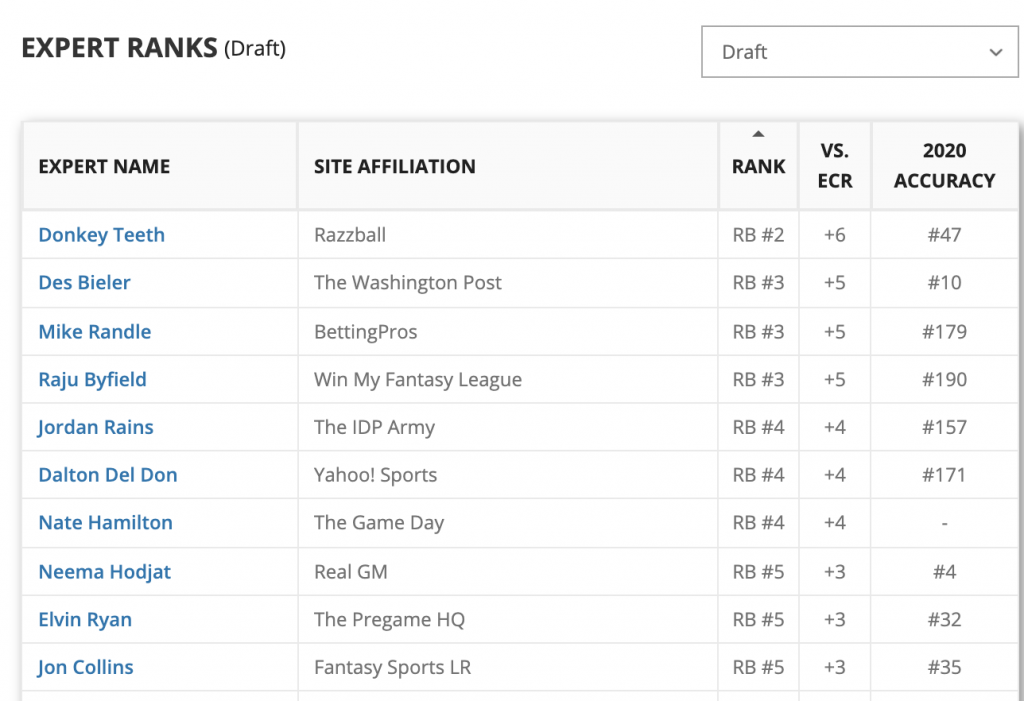Image resolution: width=1024 pixels, height=701 pixels.
Task: Click the sort arrow above RANK
Action: (758, 134)
